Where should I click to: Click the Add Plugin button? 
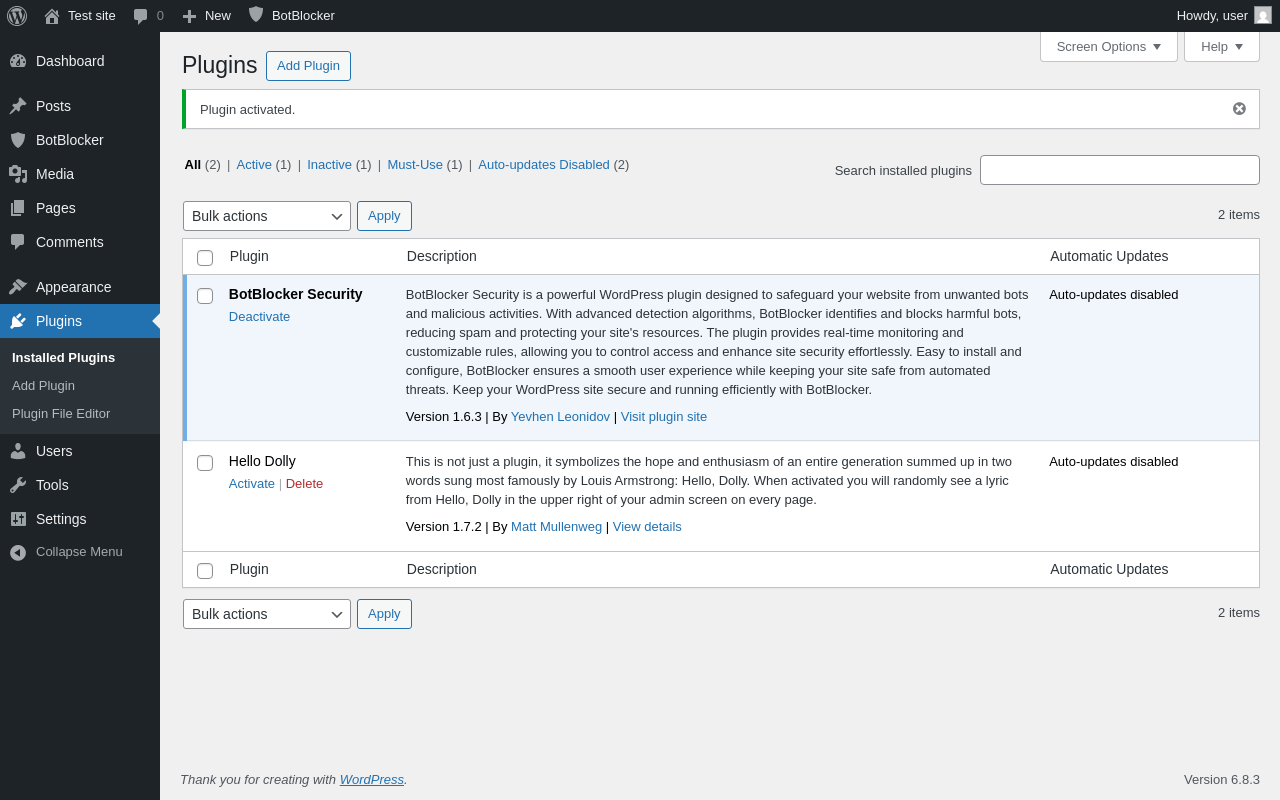(x=308, y=66)
